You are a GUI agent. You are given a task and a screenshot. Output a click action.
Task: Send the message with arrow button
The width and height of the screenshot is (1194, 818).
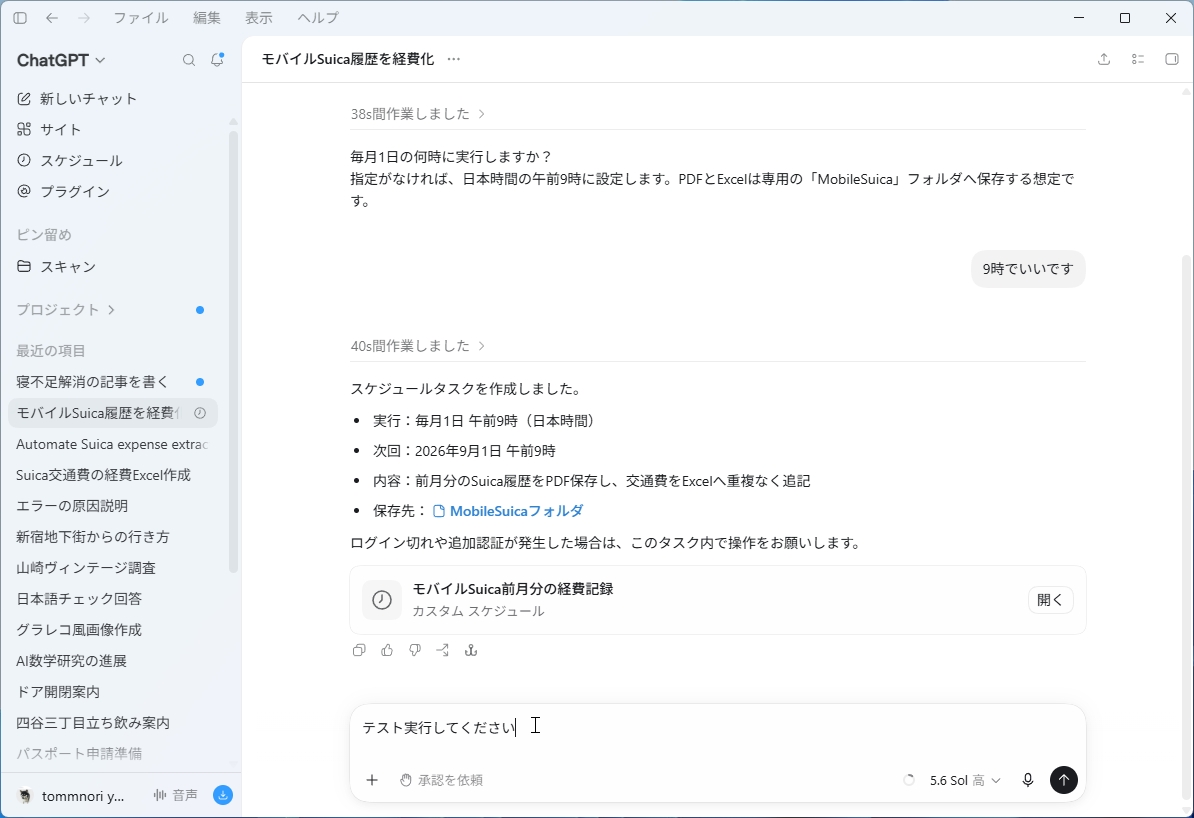tap(1064, 780)
